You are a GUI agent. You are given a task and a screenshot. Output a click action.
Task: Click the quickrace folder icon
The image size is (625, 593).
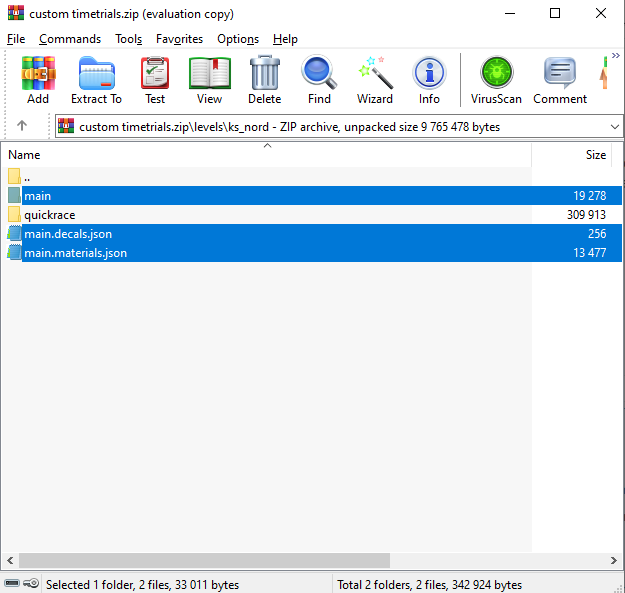[14, 214]
